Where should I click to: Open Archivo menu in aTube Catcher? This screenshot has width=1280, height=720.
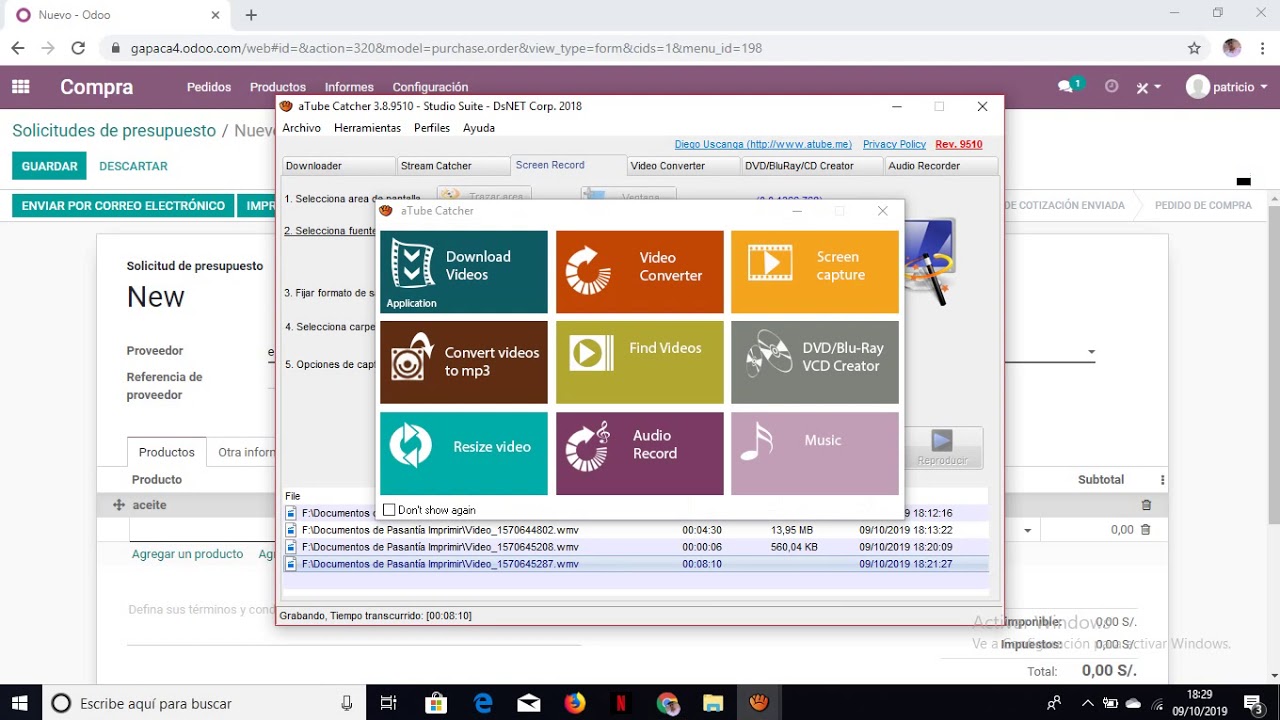click(301, 128)
